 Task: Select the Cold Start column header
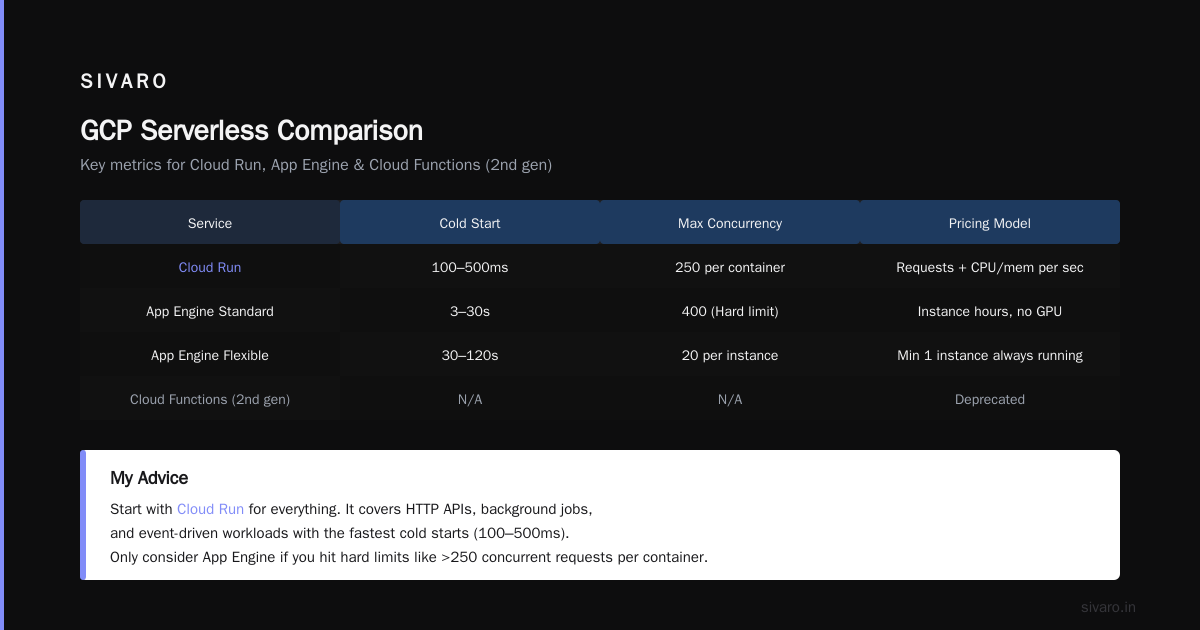470,223
